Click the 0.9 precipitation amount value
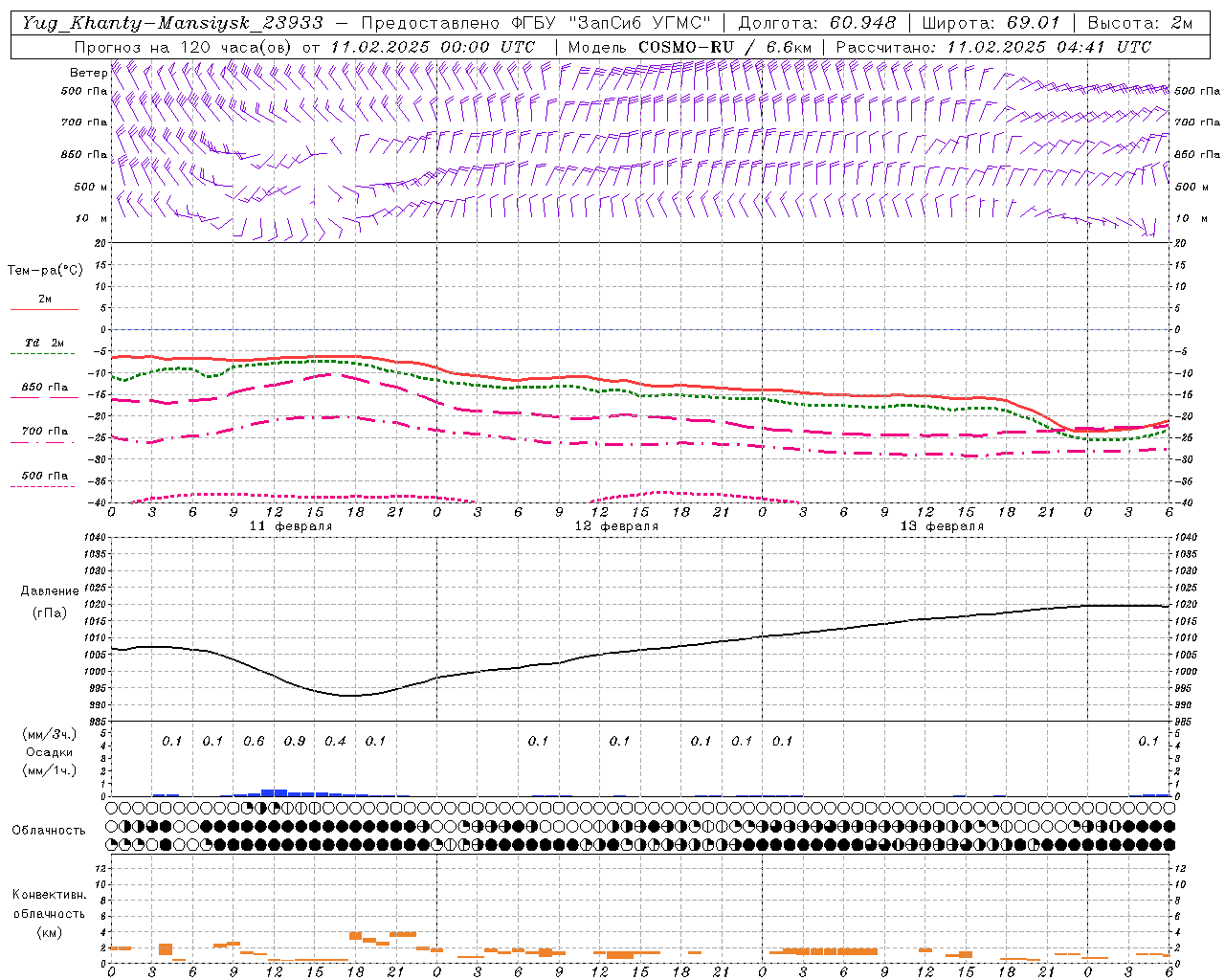1225x980 pixels. [295, 742]
